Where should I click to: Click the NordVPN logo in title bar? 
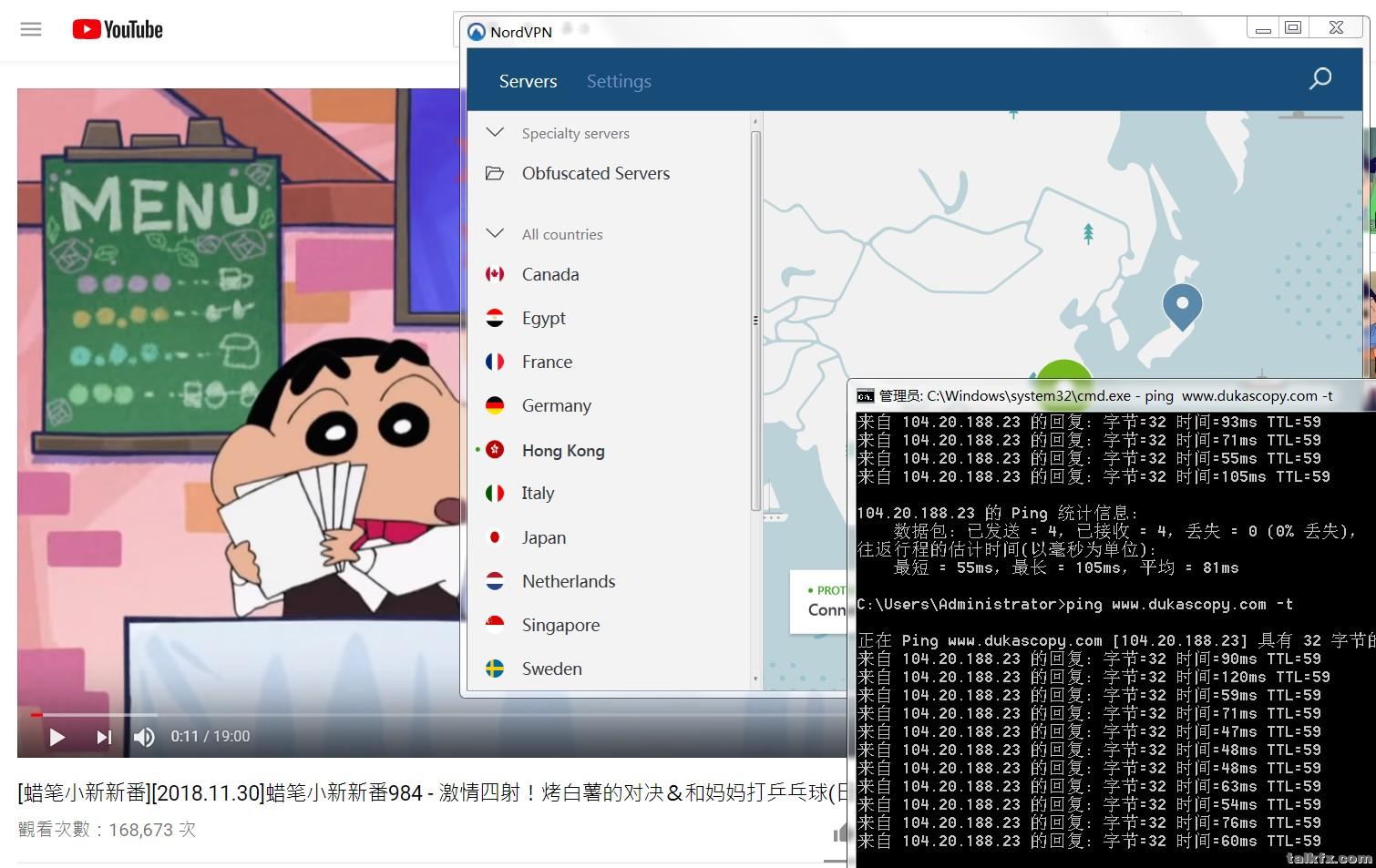[477, 32]
